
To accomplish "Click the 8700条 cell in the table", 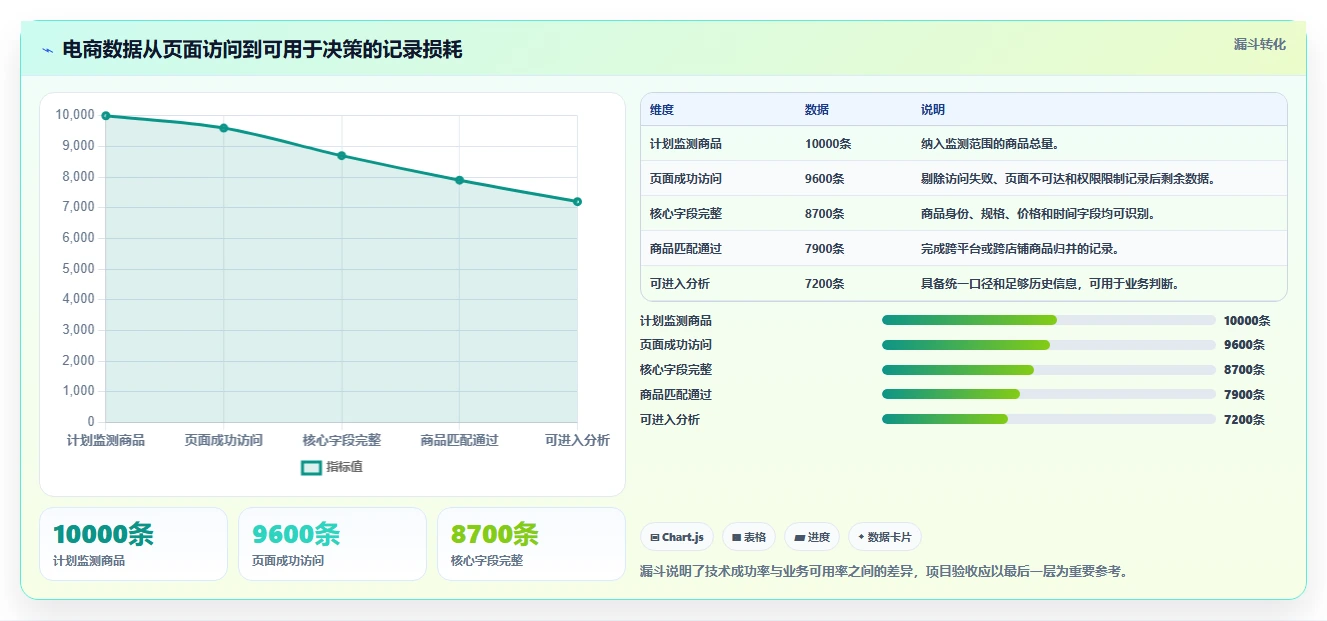I will 825,214.
